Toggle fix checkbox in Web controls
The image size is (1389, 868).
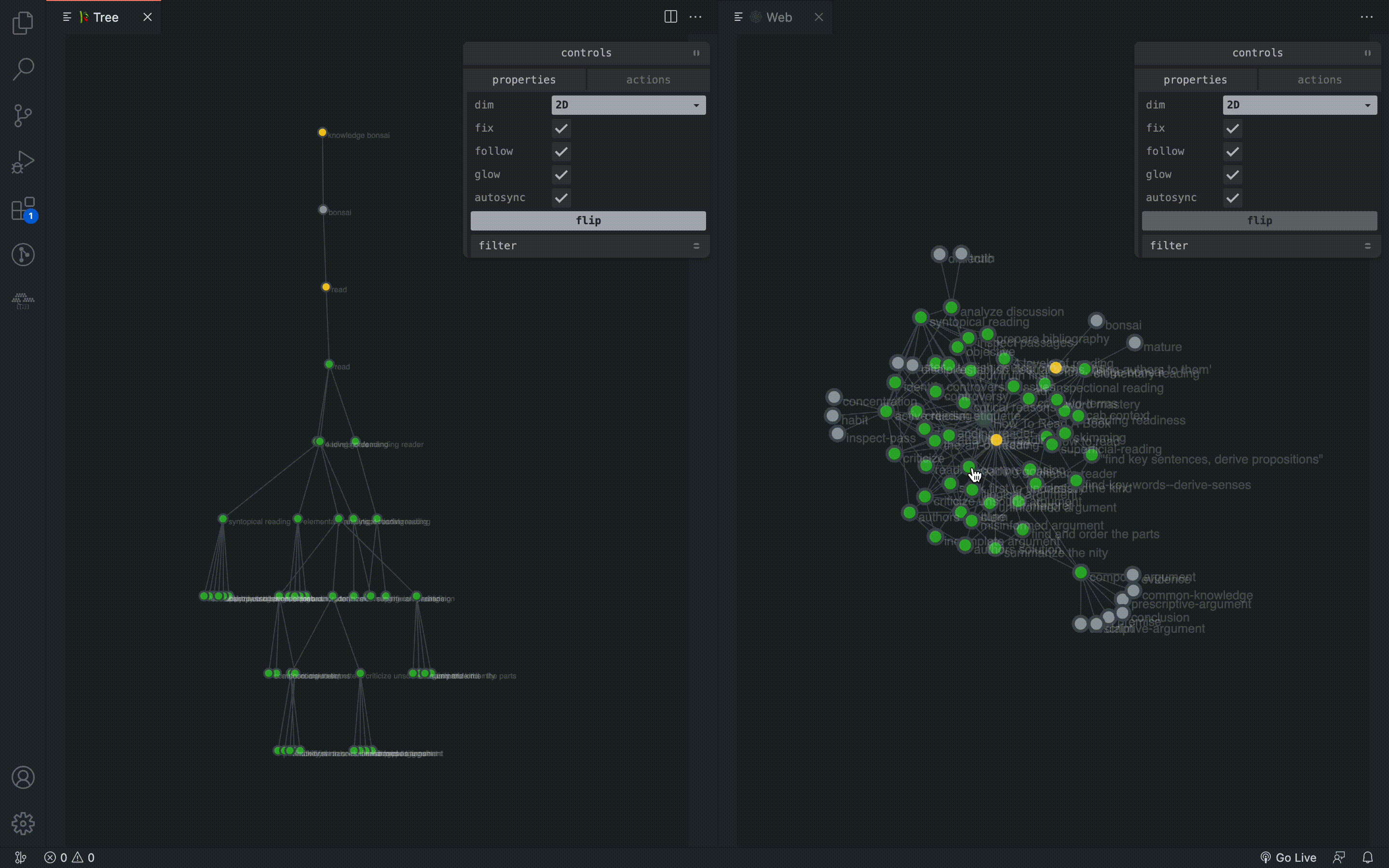point(1233,128)
